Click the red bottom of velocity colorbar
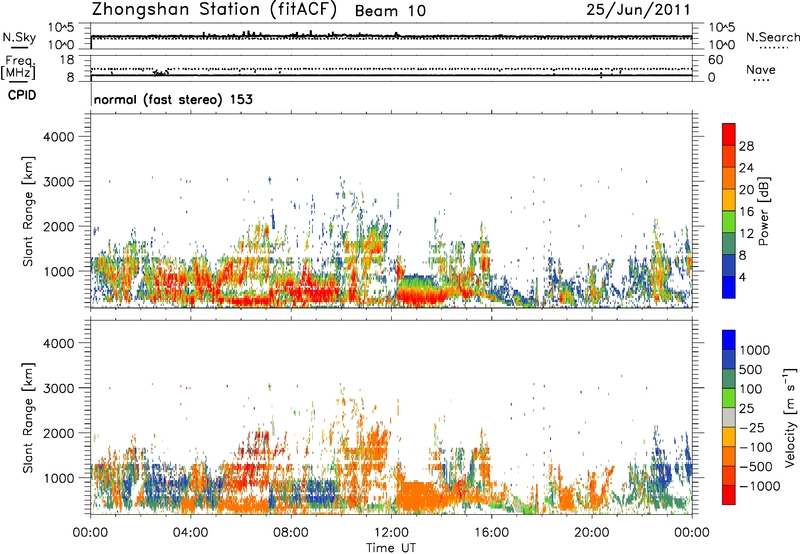 [x=729, y=495]
